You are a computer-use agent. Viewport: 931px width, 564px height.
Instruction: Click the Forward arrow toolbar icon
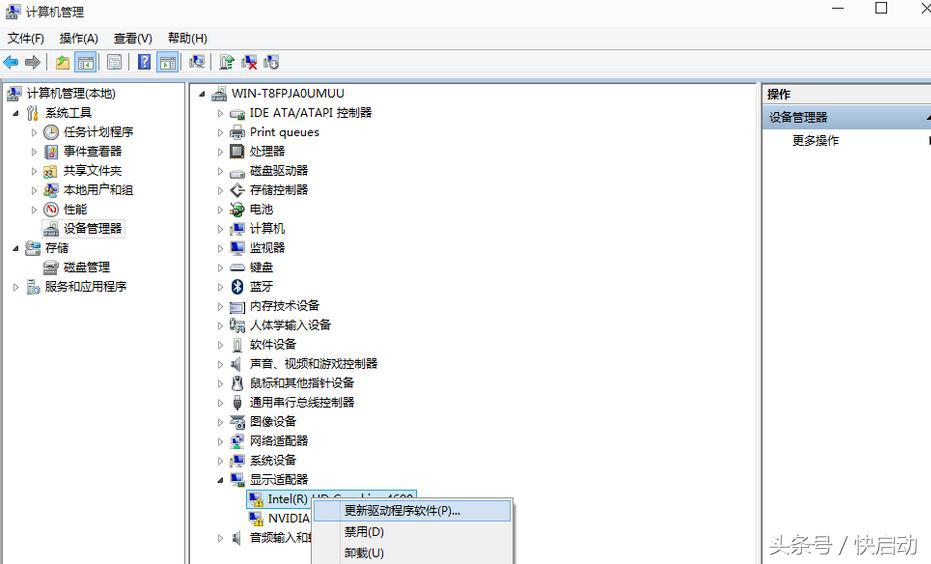click(x=33, y=62)
